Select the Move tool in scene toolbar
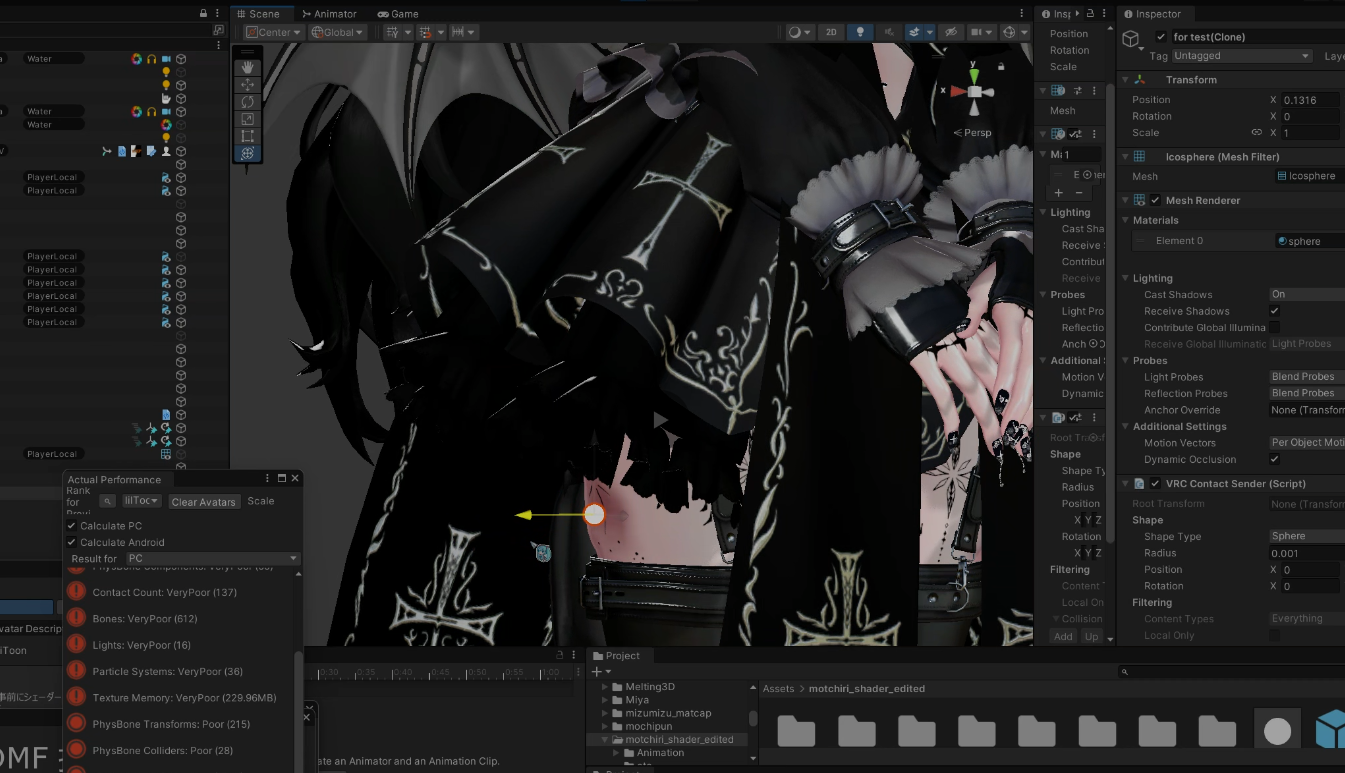 (248, 85)
